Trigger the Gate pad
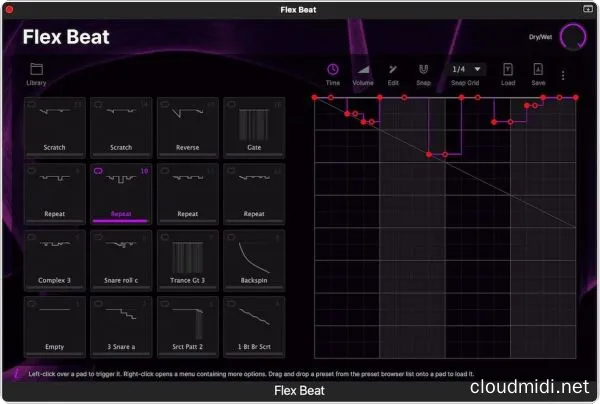Image resolution: width=600 pixels, height=404 pixels. coord(254,127)
